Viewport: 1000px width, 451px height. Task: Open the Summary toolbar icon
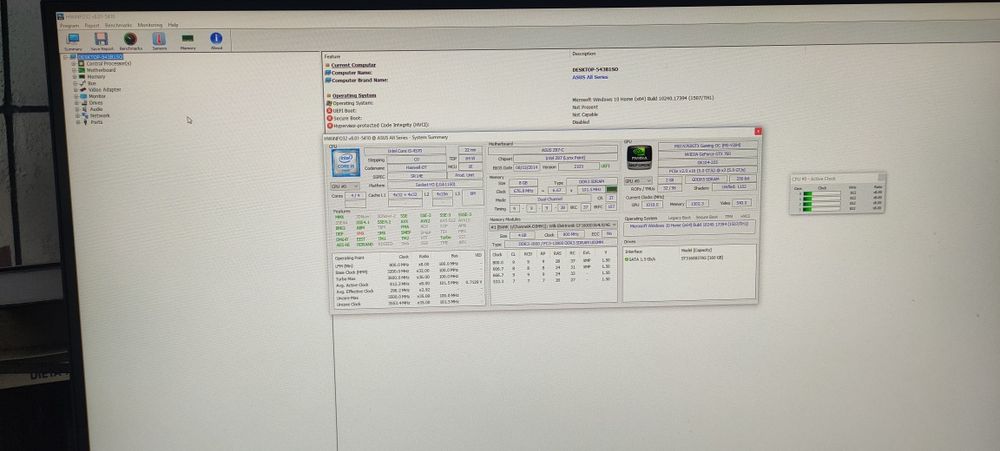73,39
